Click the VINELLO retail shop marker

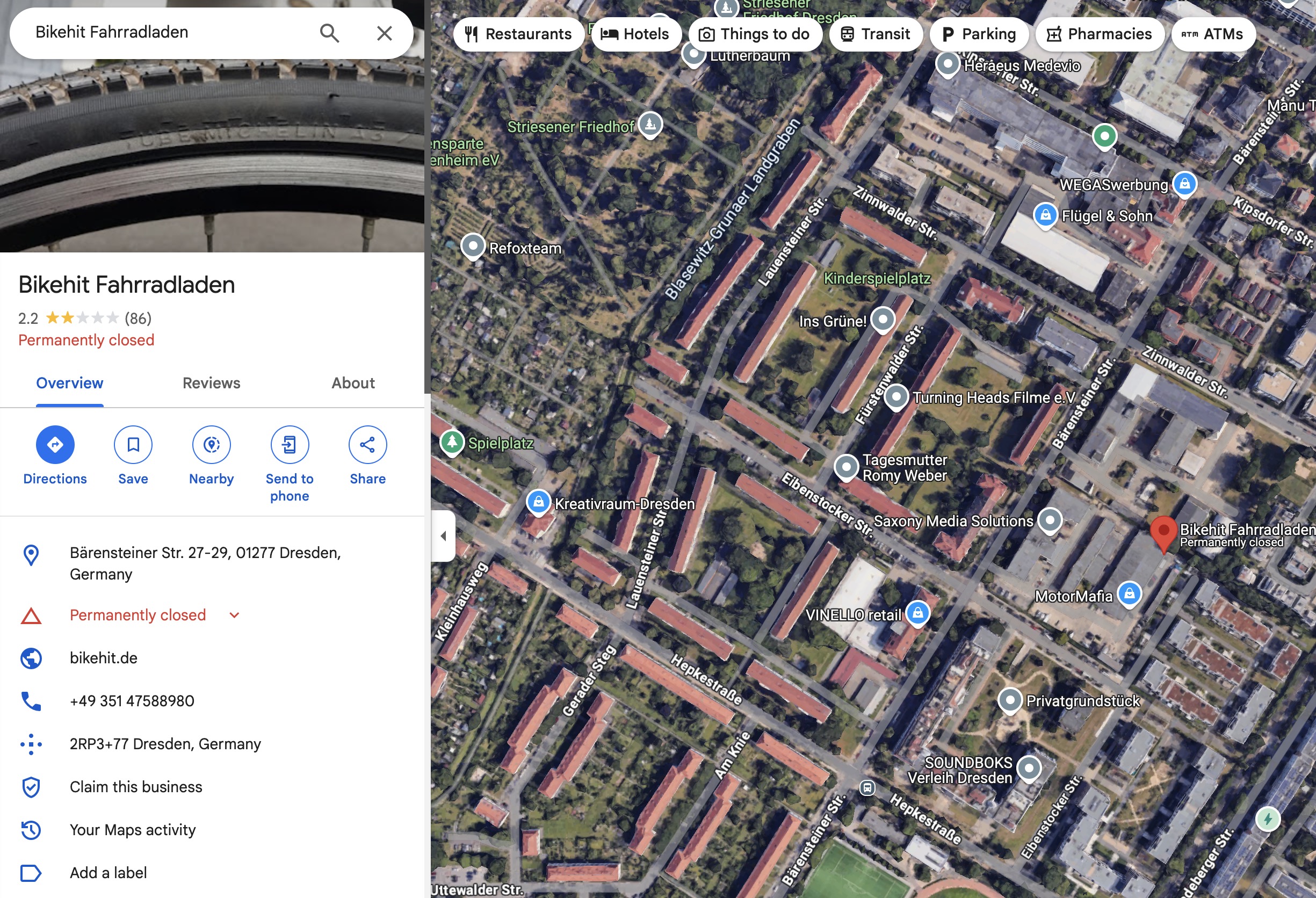(x=917, y=614)
